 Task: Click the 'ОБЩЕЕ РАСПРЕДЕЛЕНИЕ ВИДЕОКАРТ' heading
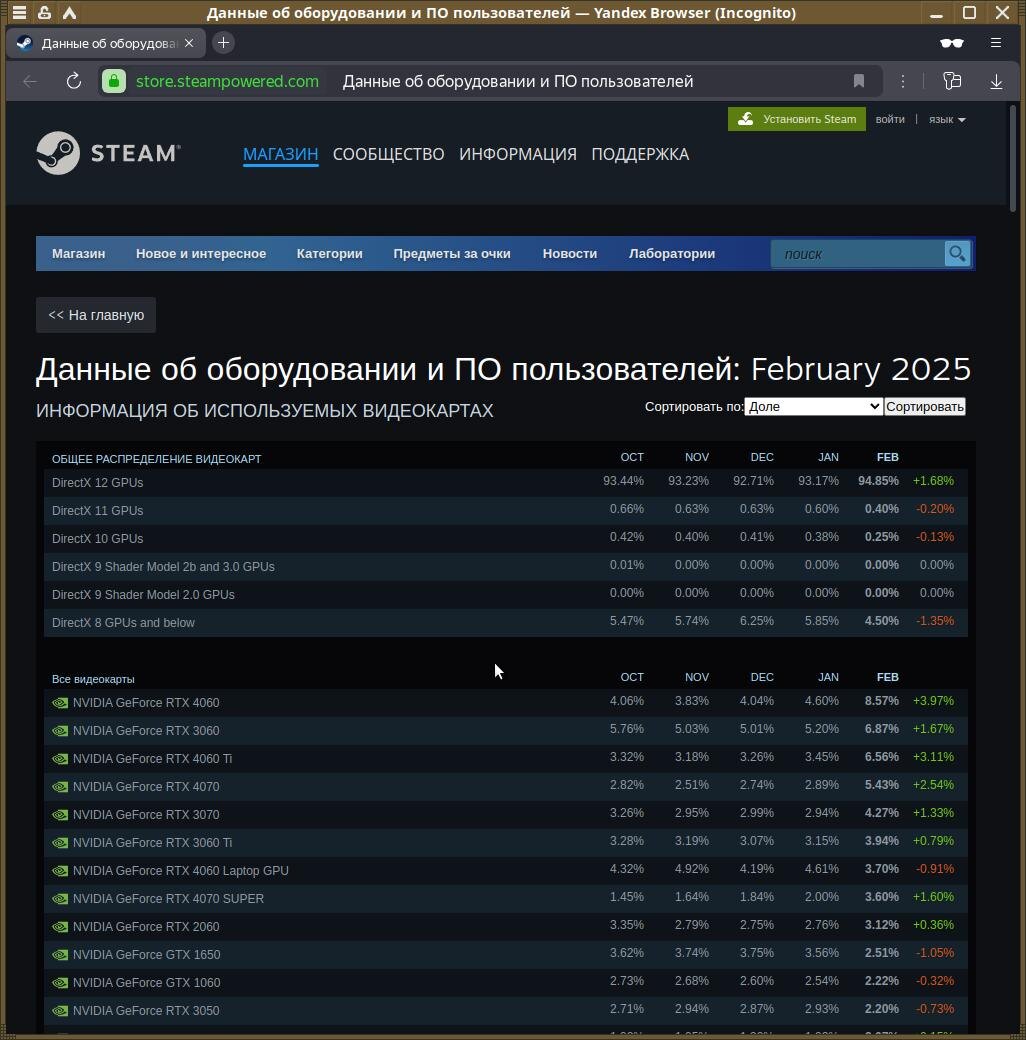pyautogui.click(x=157, y=459)
